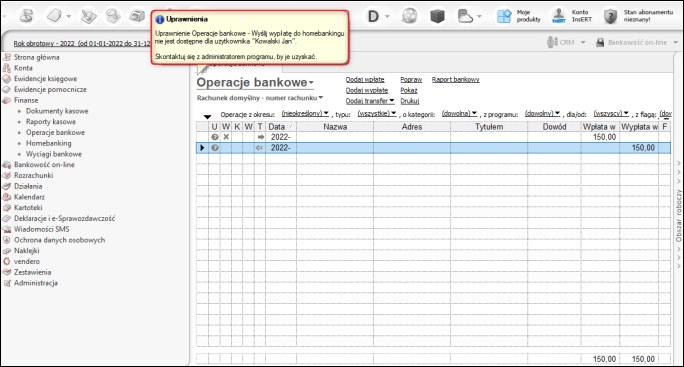
Task: Click the Zestawienia module icon
Action: (7, 272)
